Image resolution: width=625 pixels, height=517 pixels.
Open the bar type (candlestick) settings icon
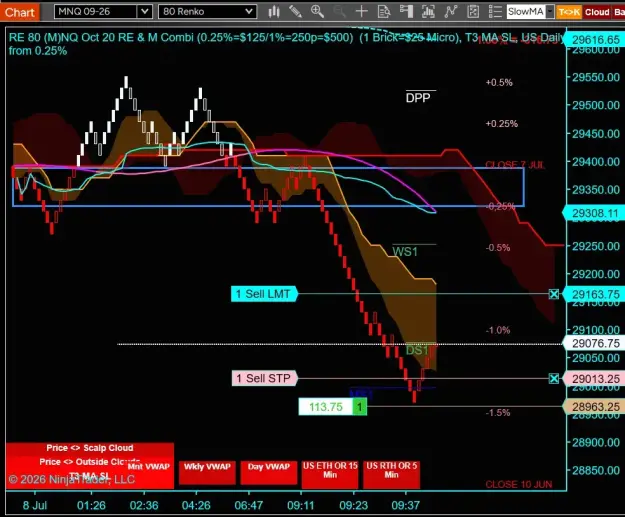(x=273, y=12)
